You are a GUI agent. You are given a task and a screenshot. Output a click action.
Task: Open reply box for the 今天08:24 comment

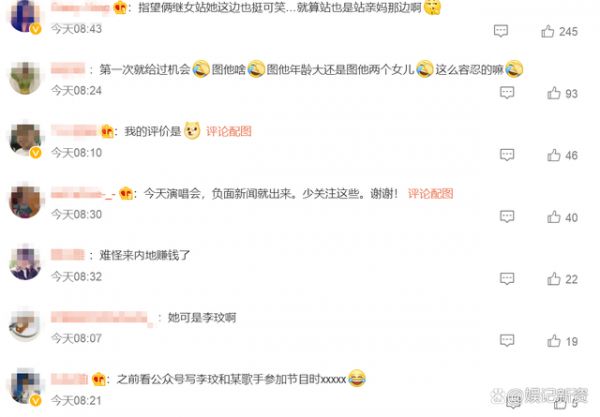[x=507, y=93]
